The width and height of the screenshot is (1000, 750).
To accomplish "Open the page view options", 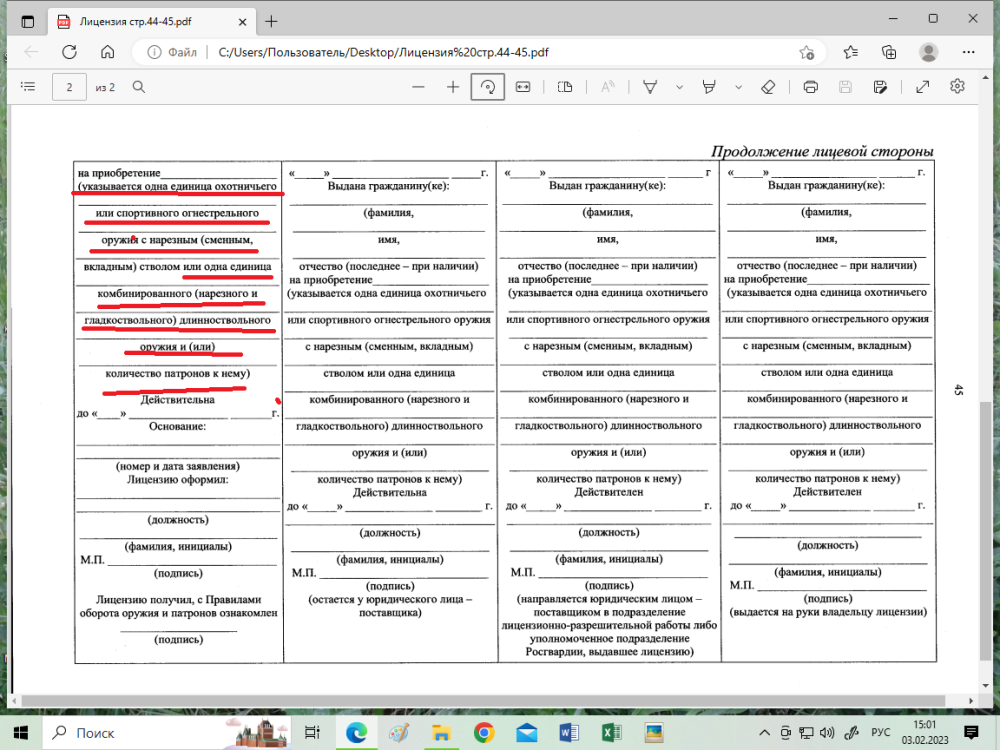I will (565, 87).
